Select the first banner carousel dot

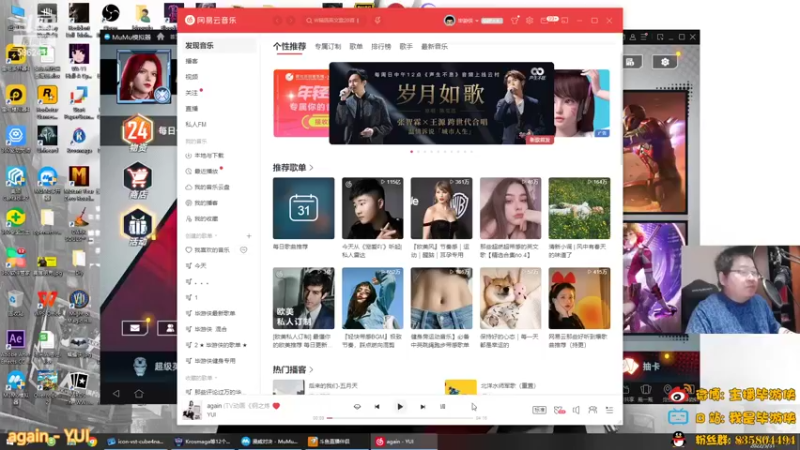(x=412, y=152)
